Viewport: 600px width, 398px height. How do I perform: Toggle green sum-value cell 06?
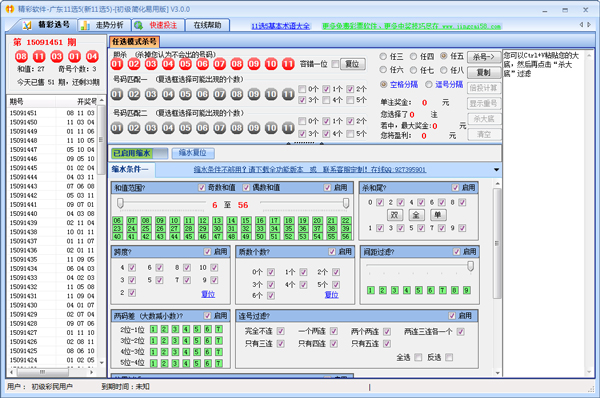(x=117, y=220)
